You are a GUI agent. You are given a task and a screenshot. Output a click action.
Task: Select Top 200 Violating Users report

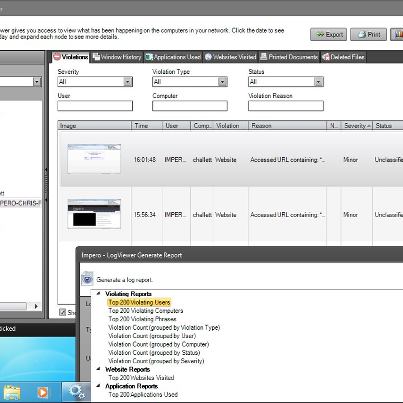(139, 302)
